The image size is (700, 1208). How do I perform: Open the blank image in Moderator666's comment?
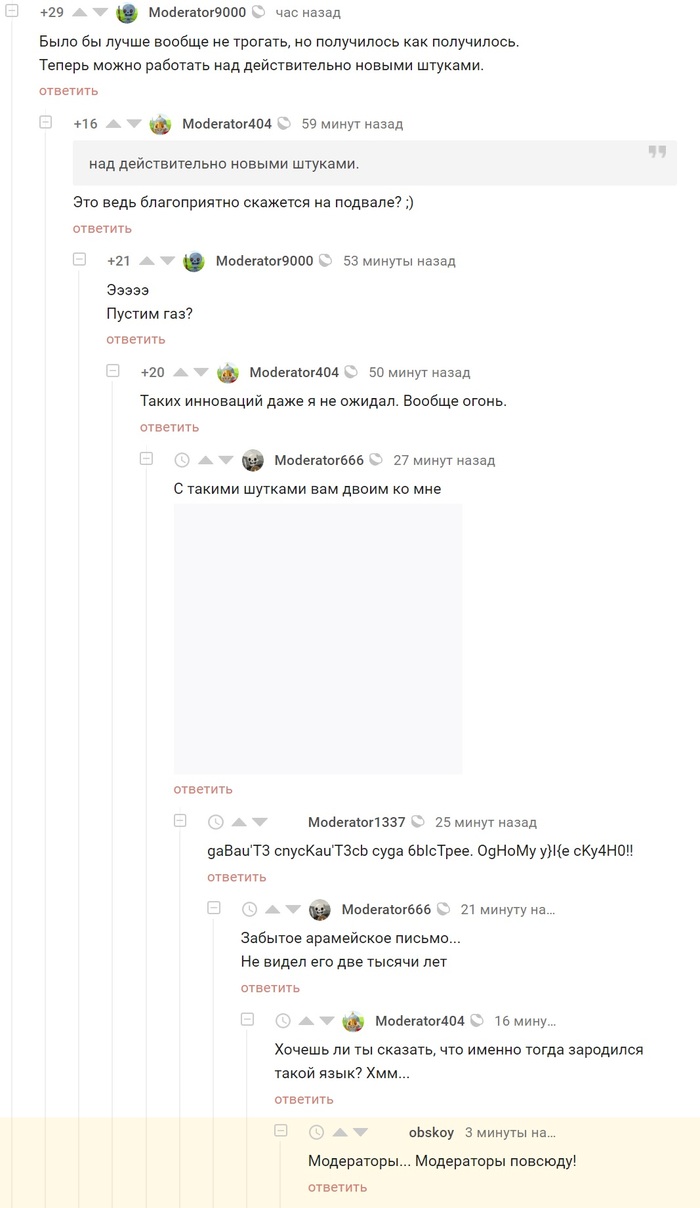[x=318, y=639]
